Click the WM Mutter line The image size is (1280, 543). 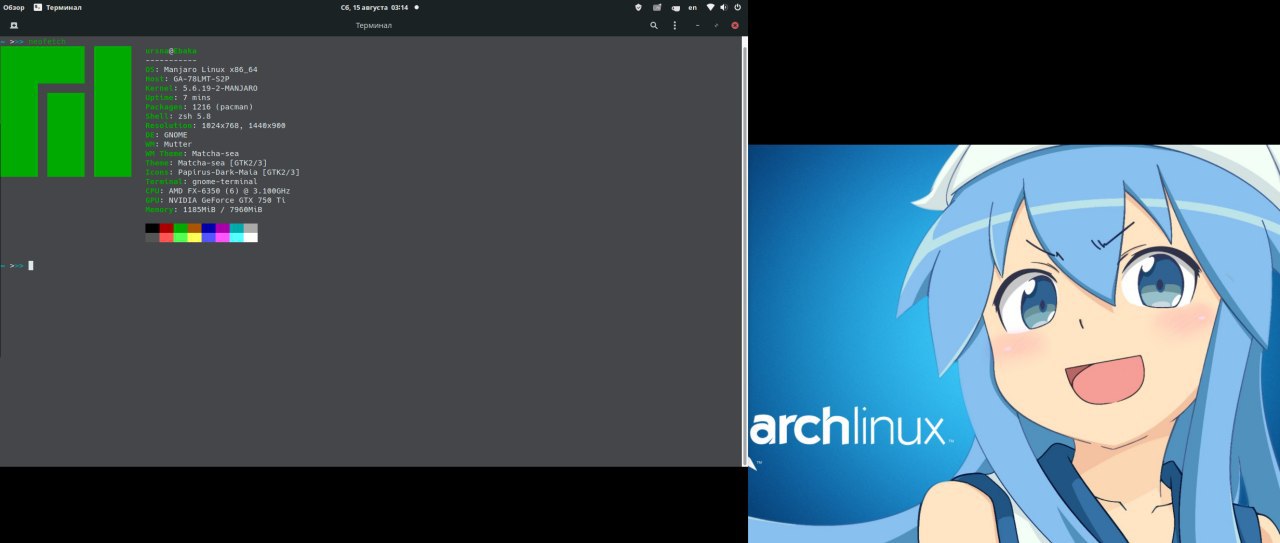168,144
